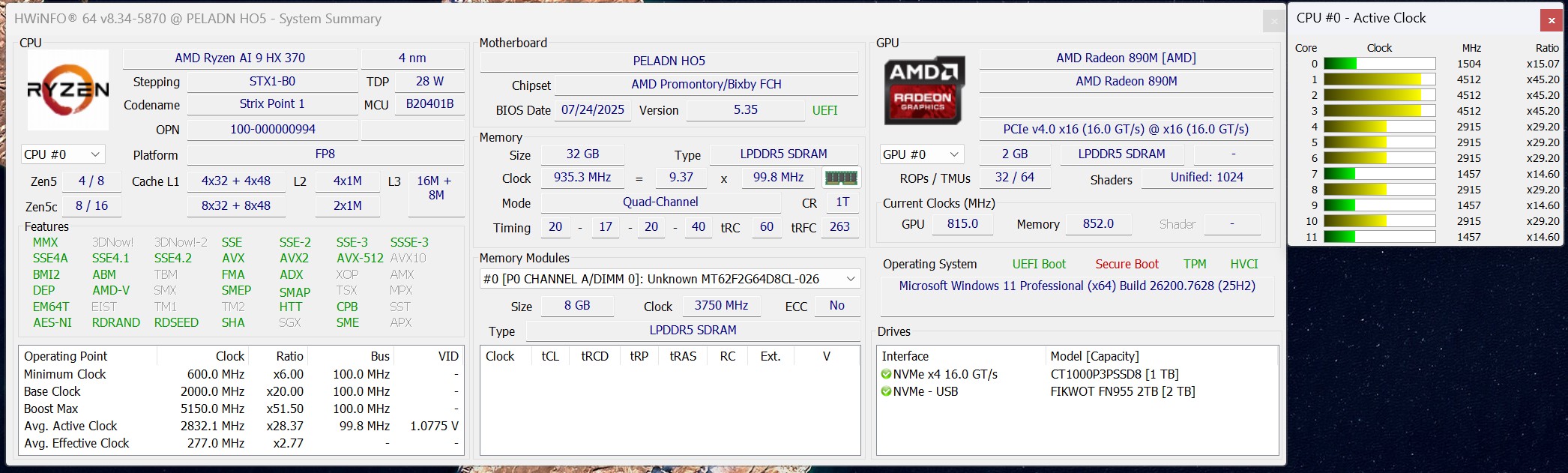Click the AMD Radeon 890M [AMD] name field
Image resolution: width=1568 pixels, height=473 pixels.
1126,58
